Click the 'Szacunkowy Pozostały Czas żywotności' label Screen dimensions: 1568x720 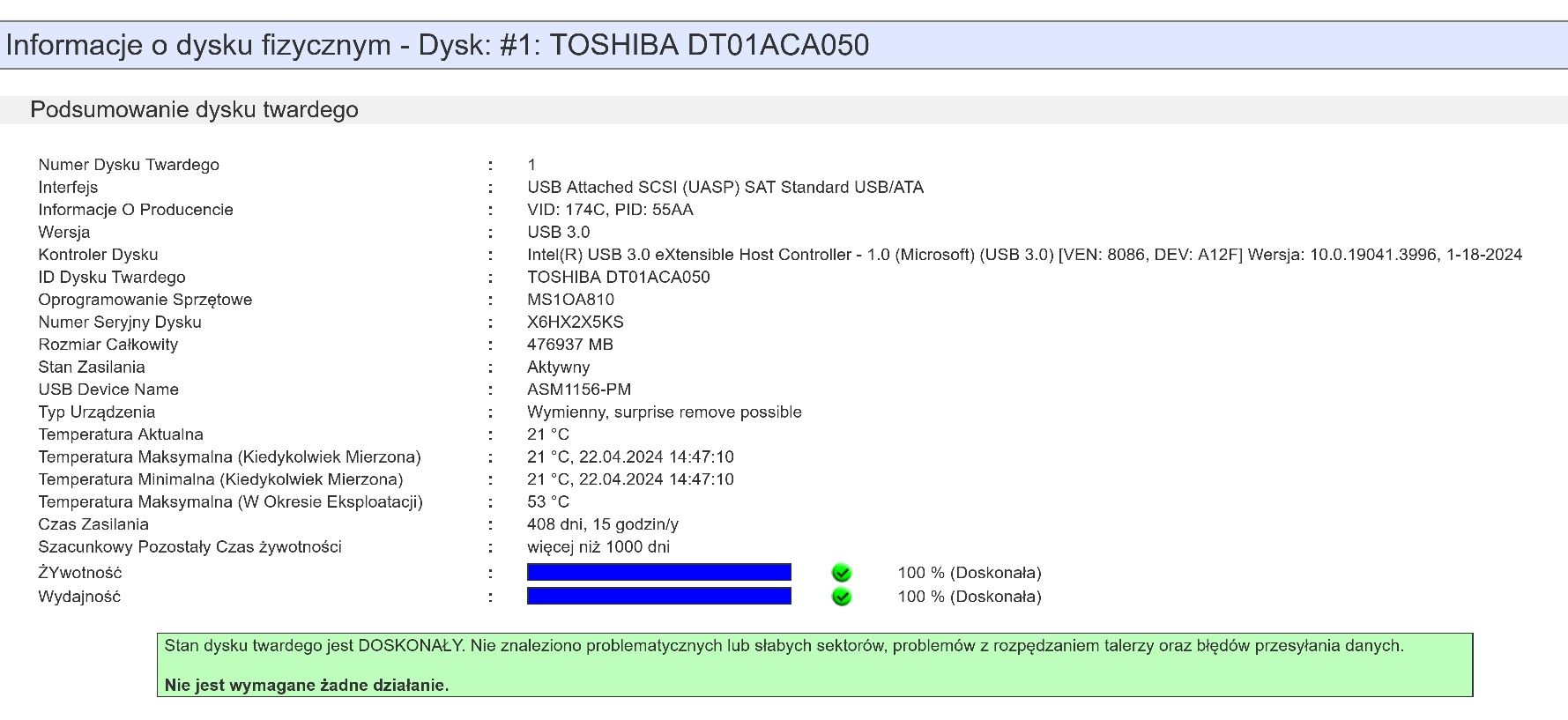click(189, 547)
